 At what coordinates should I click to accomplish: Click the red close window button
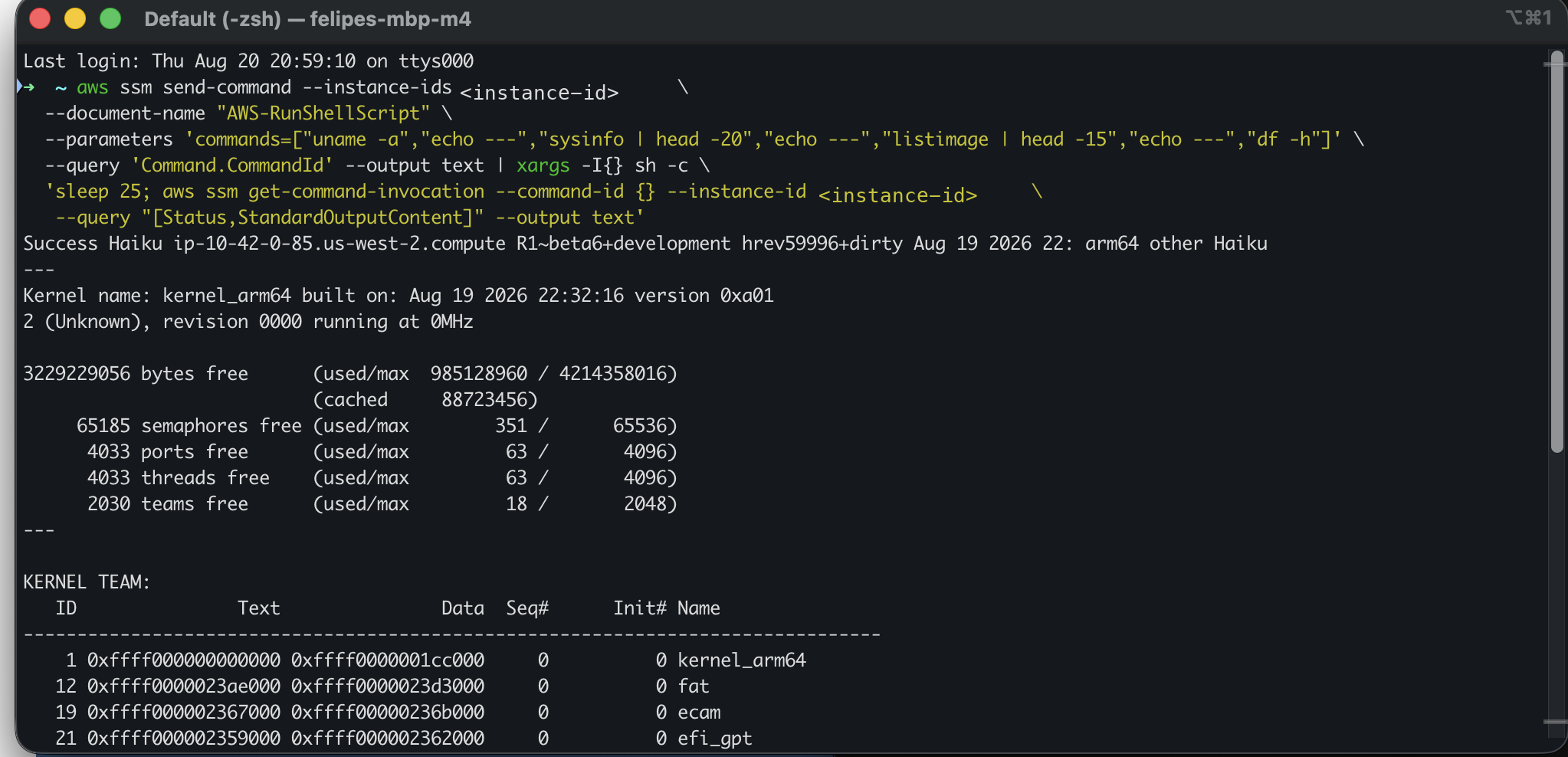(x=40, y=18)
